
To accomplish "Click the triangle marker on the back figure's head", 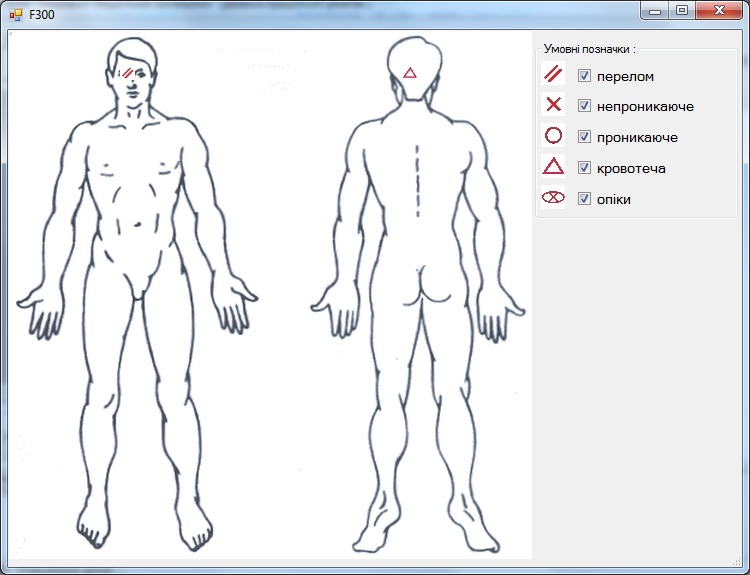I will [x=409, y=73].
